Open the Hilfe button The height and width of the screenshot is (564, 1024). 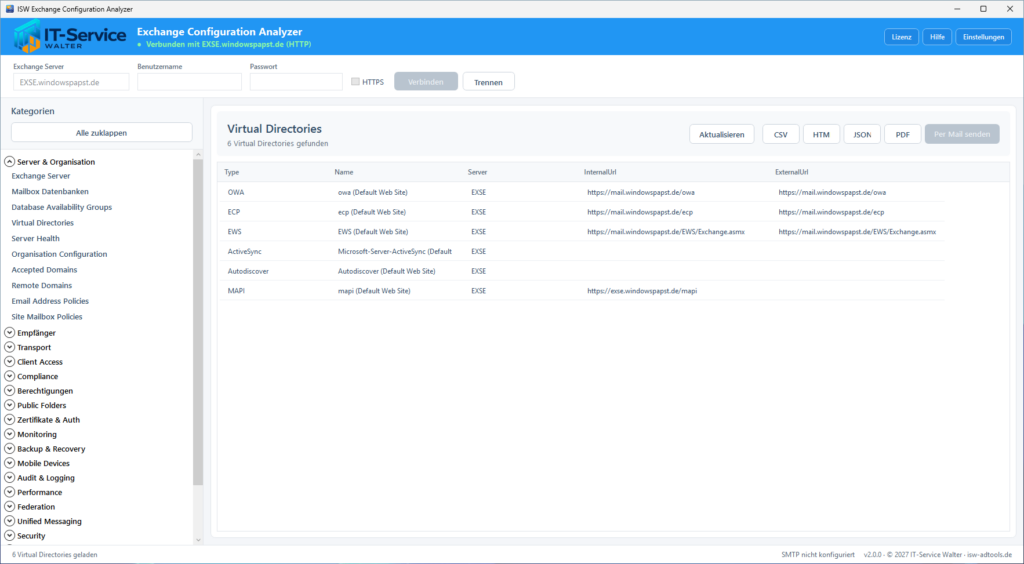point(937,37)
